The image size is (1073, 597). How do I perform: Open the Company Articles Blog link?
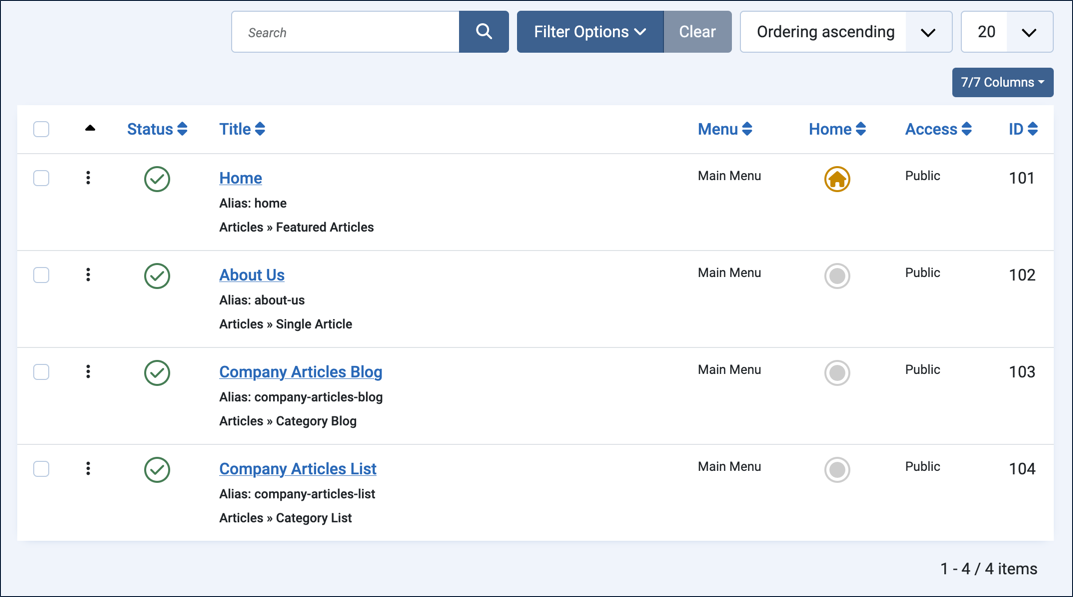(x=300, y=372)
